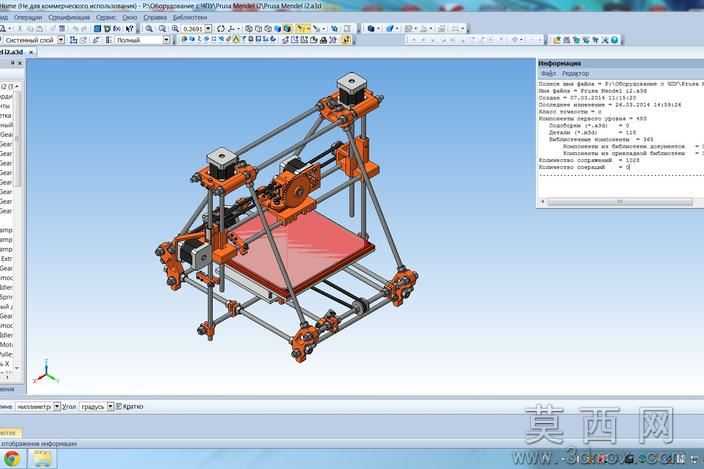The image size is (704, 469).
Task: Open the Спецификация menu
Action: point(69,18)
